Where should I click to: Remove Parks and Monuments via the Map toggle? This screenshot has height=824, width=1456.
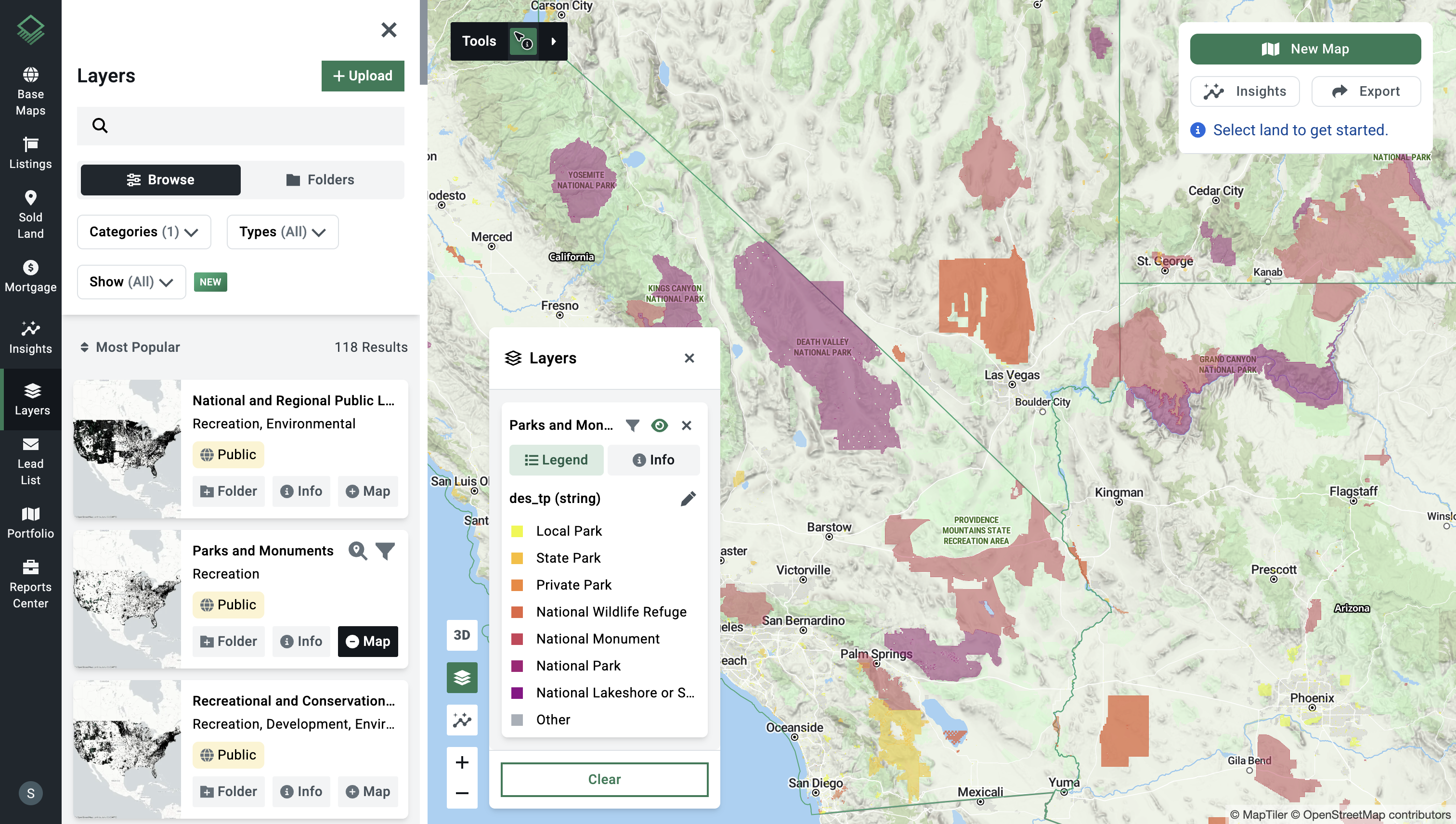368,641
